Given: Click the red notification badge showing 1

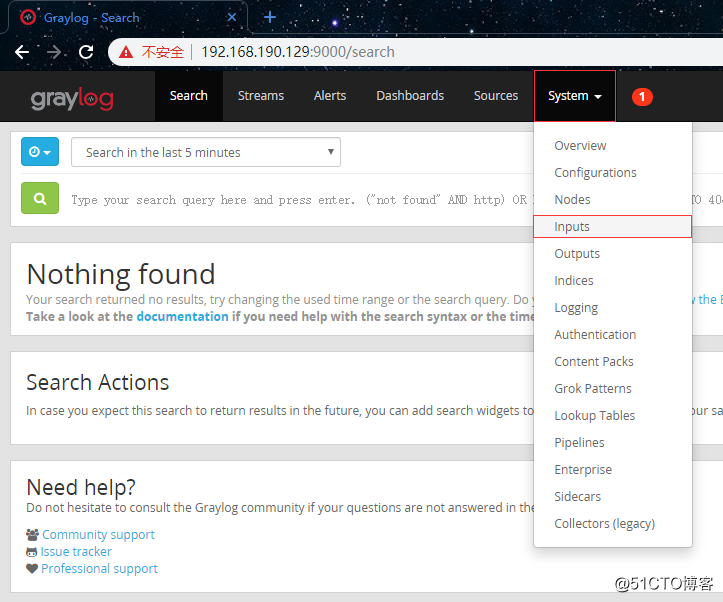Looking at the screenshot, I should click(642, 97).
